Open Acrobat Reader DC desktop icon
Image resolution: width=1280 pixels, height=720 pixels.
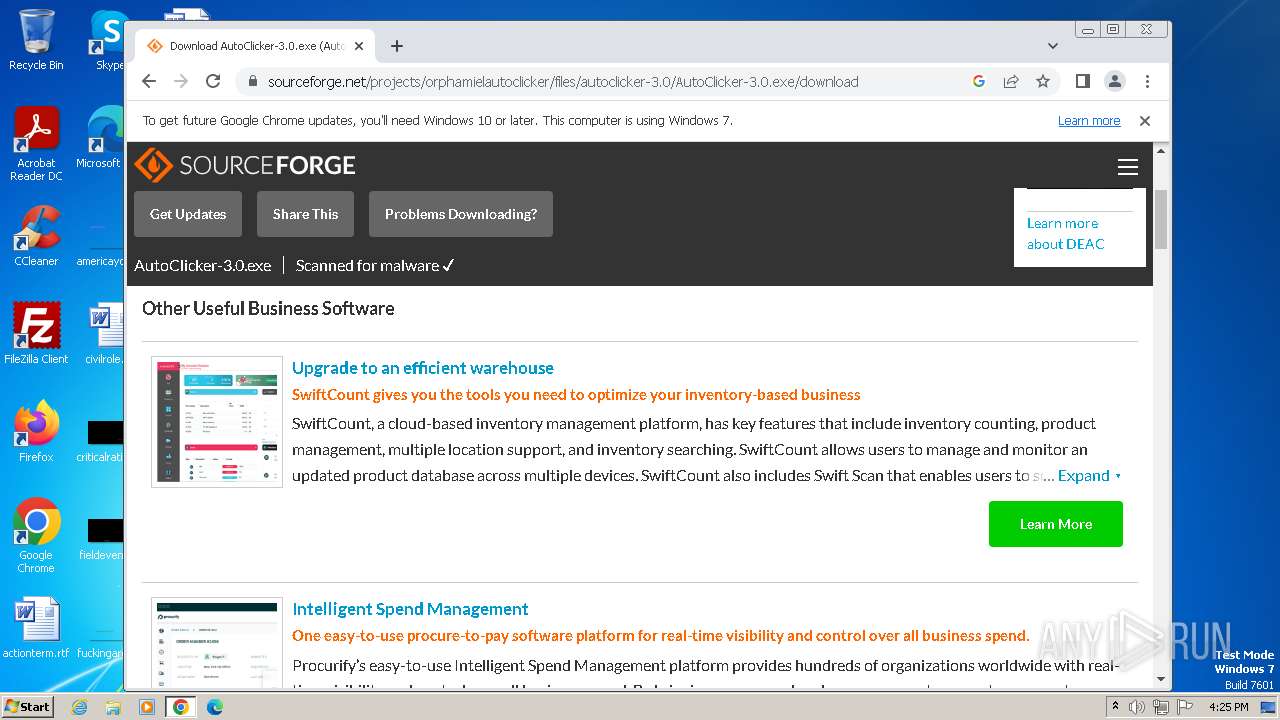pos(36,144)
